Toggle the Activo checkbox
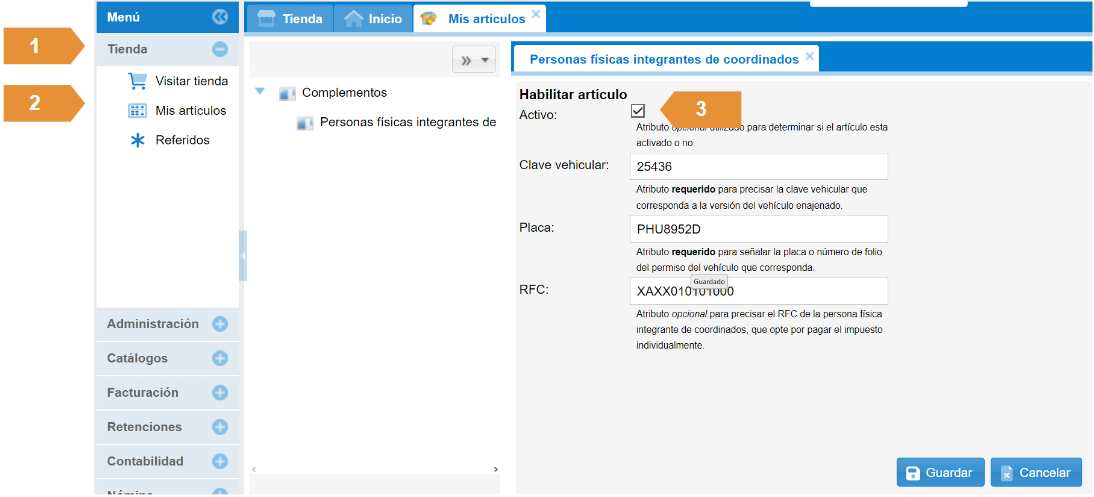 (638, 111)
